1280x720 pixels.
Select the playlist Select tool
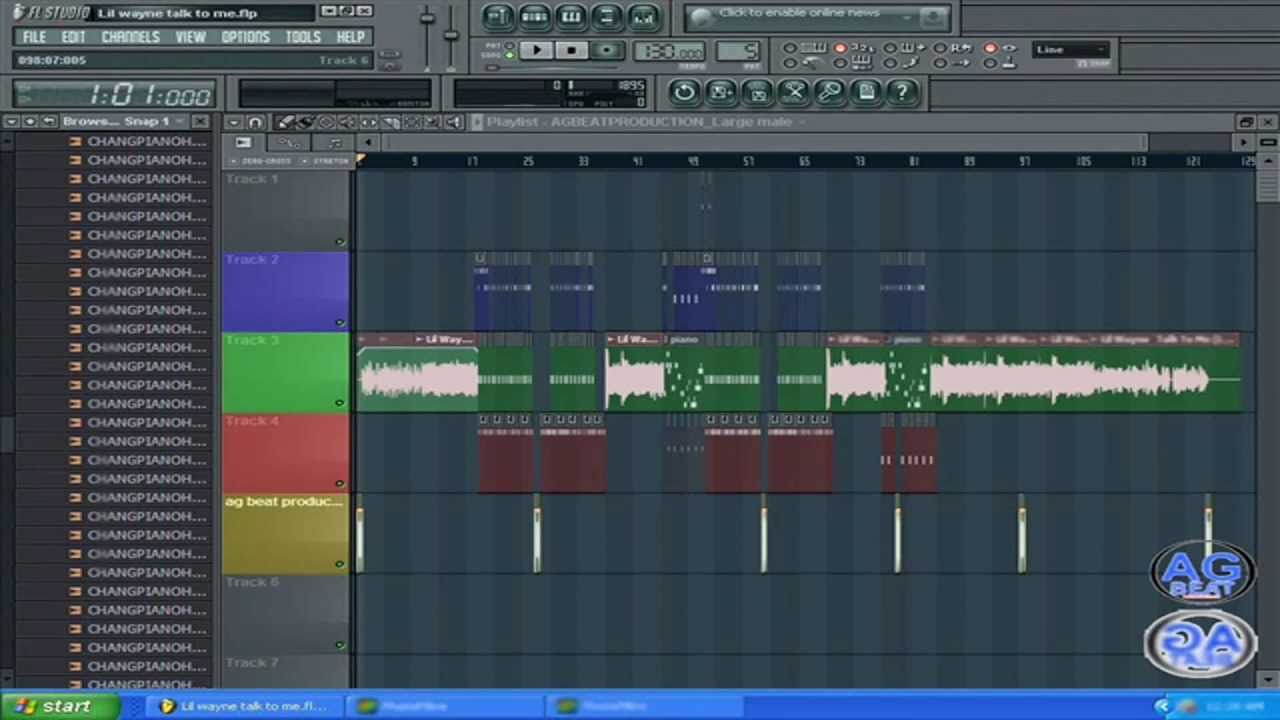(x=411, y=122)
